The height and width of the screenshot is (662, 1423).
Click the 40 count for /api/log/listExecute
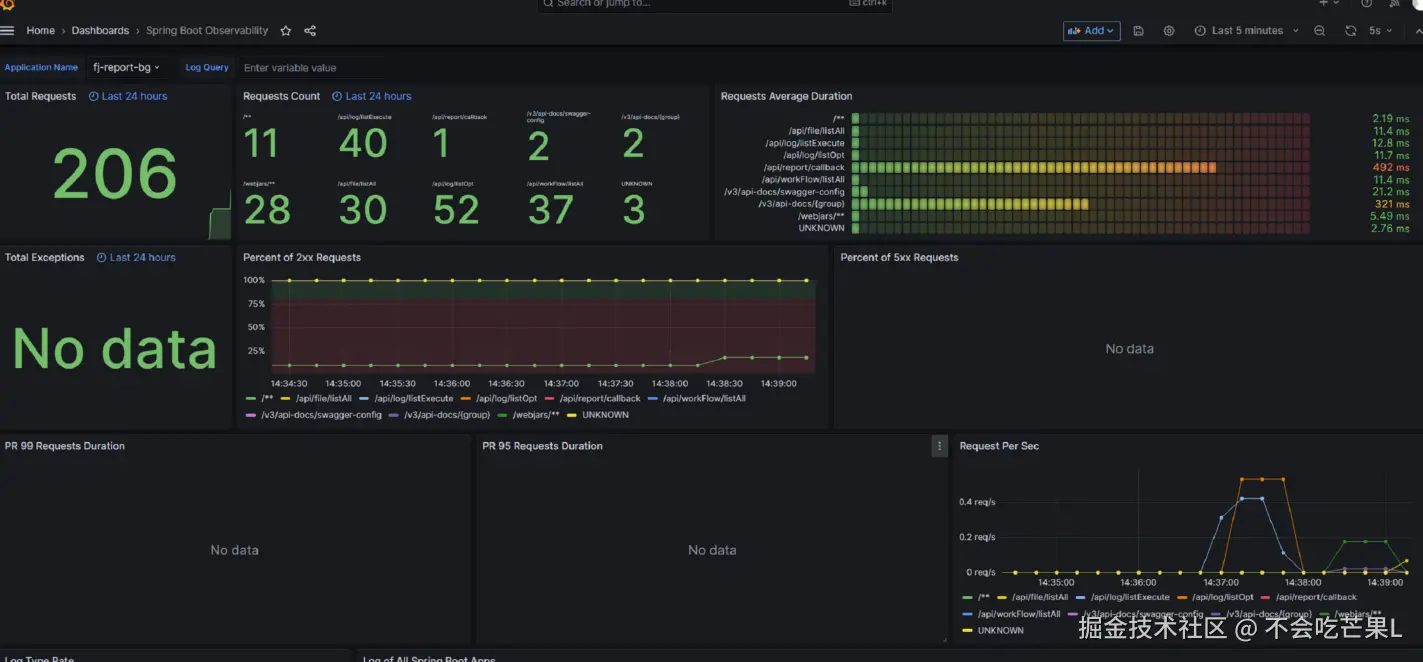363,144
